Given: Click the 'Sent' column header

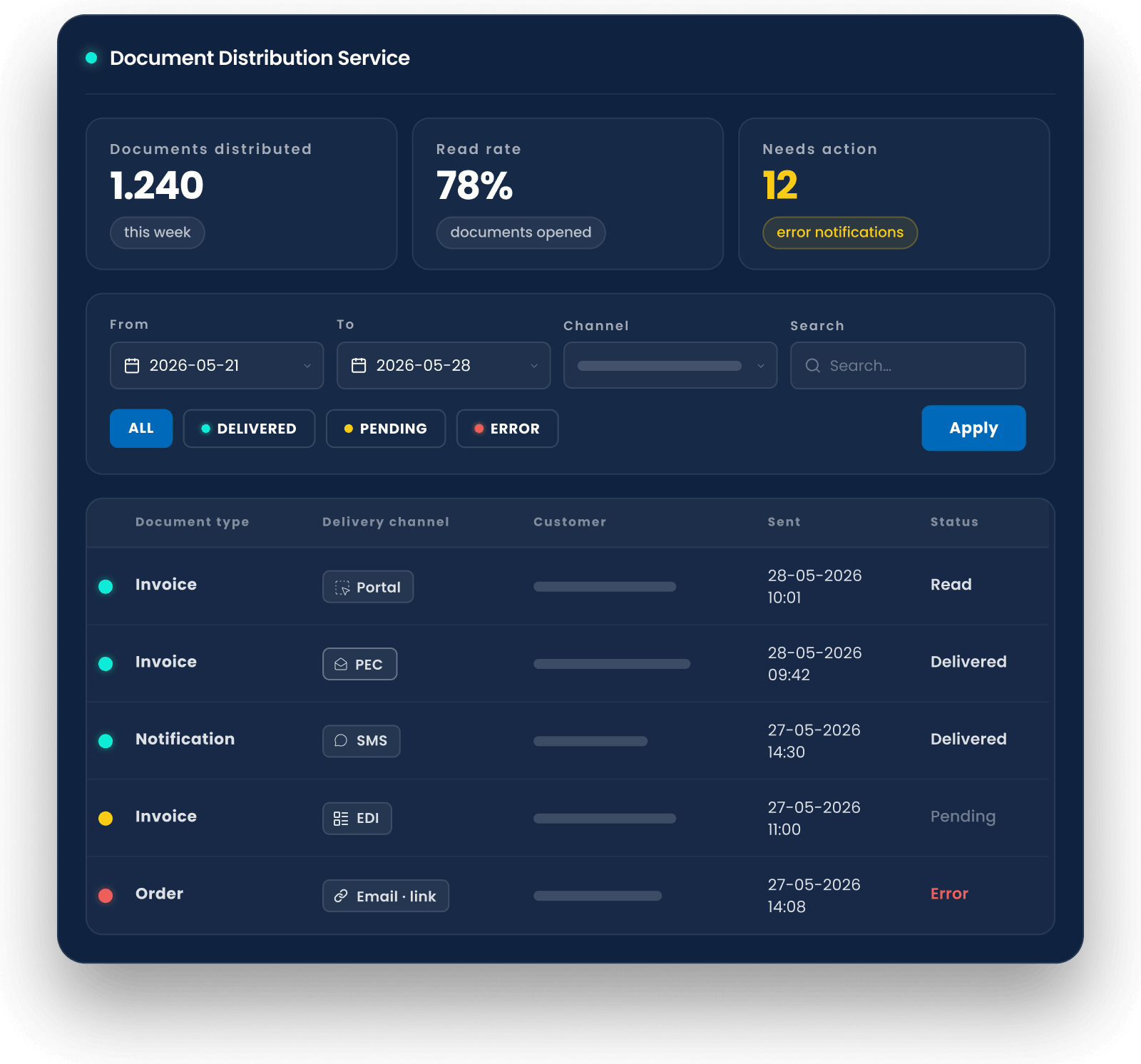Looking at the screenshot, I should 784,522.
